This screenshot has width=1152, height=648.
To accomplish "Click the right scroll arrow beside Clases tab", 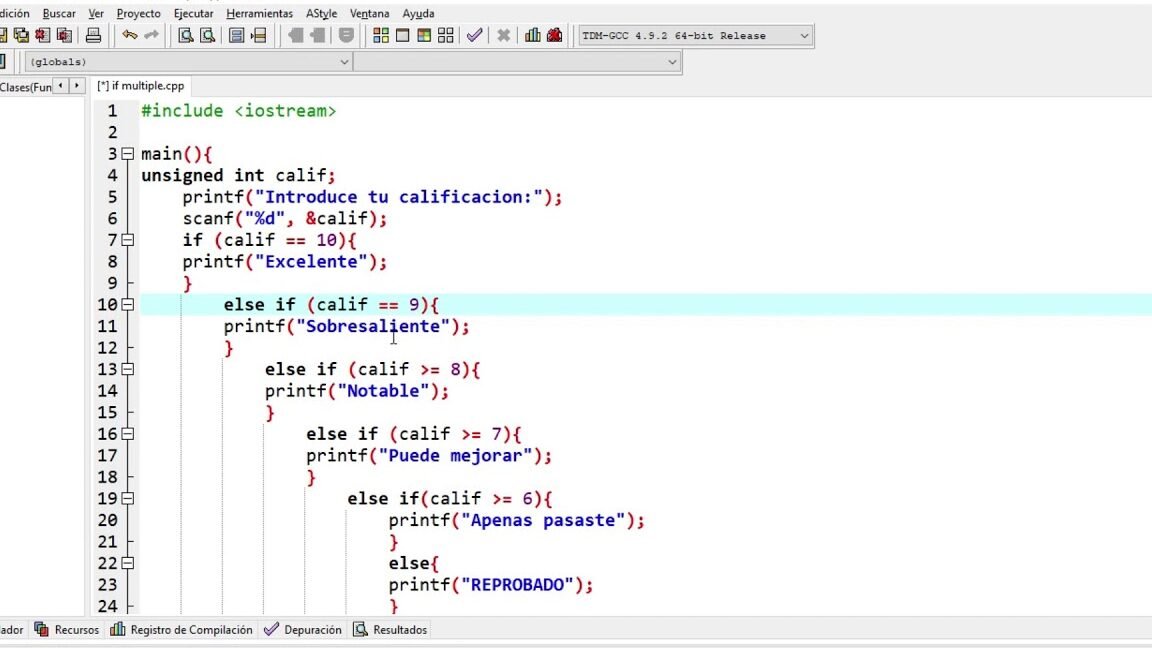I will coord(77,87).
